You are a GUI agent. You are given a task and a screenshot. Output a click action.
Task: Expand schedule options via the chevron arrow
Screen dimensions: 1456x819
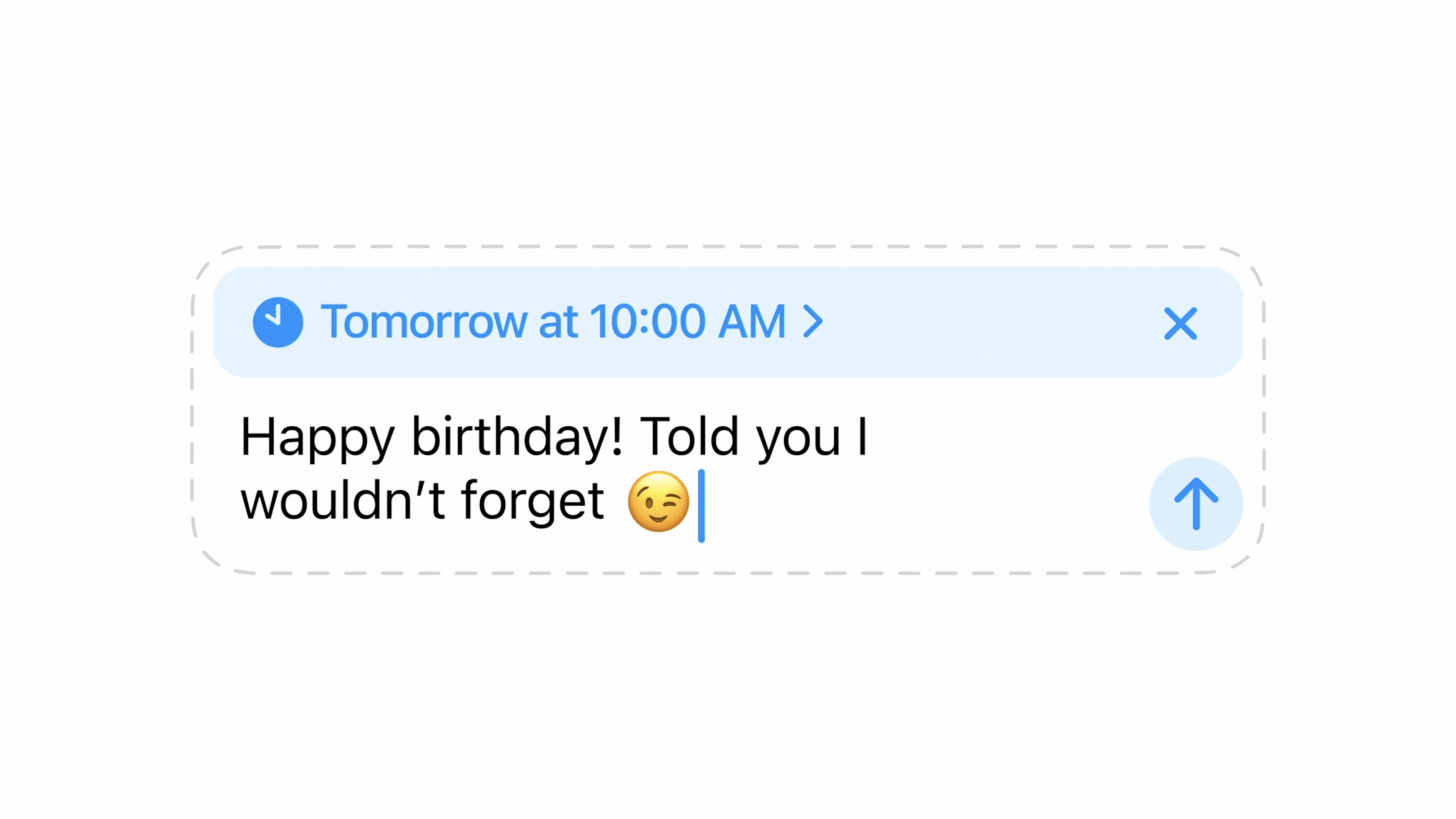pyautogui.click(x=814, y=322)
